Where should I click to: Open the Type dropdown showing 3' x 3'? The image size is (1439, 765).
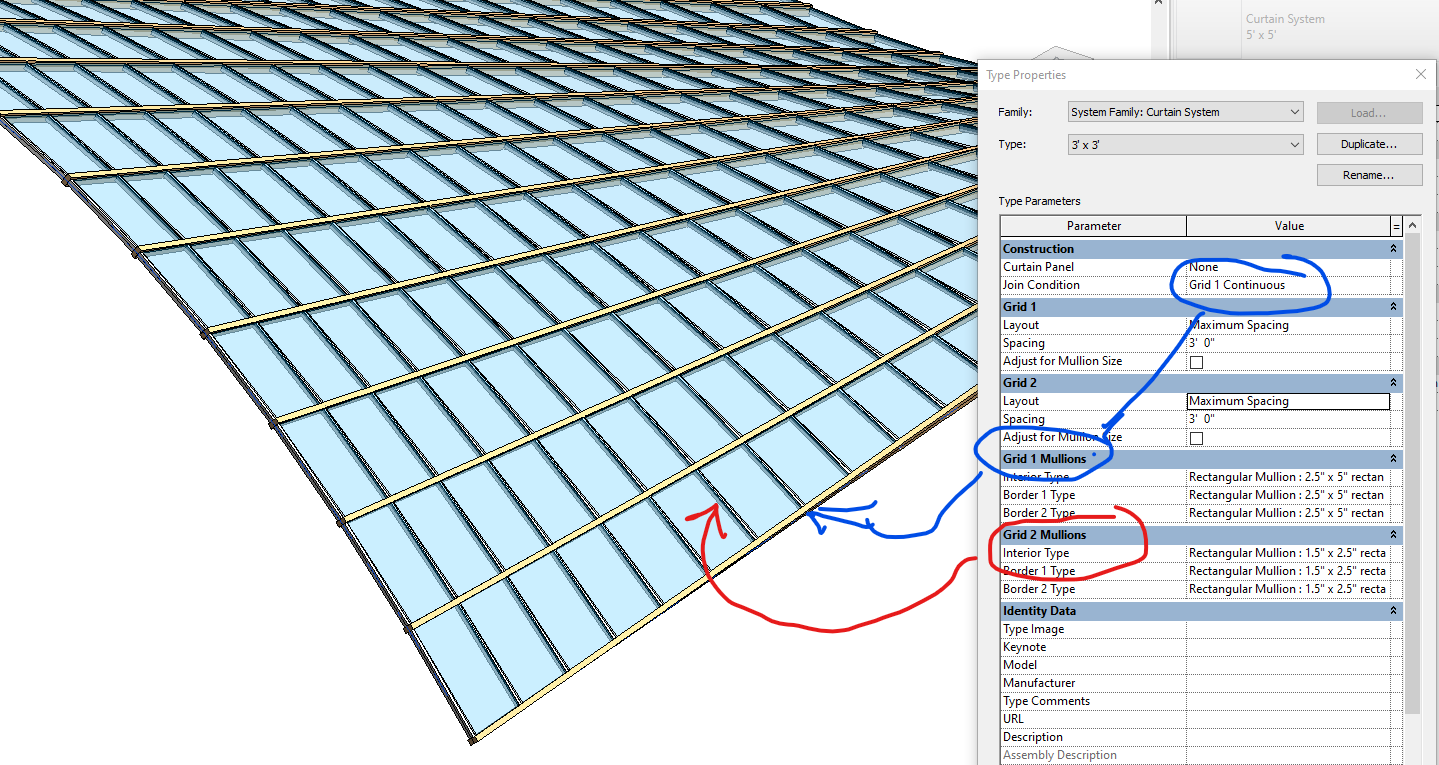click(x=1295, y=144)
